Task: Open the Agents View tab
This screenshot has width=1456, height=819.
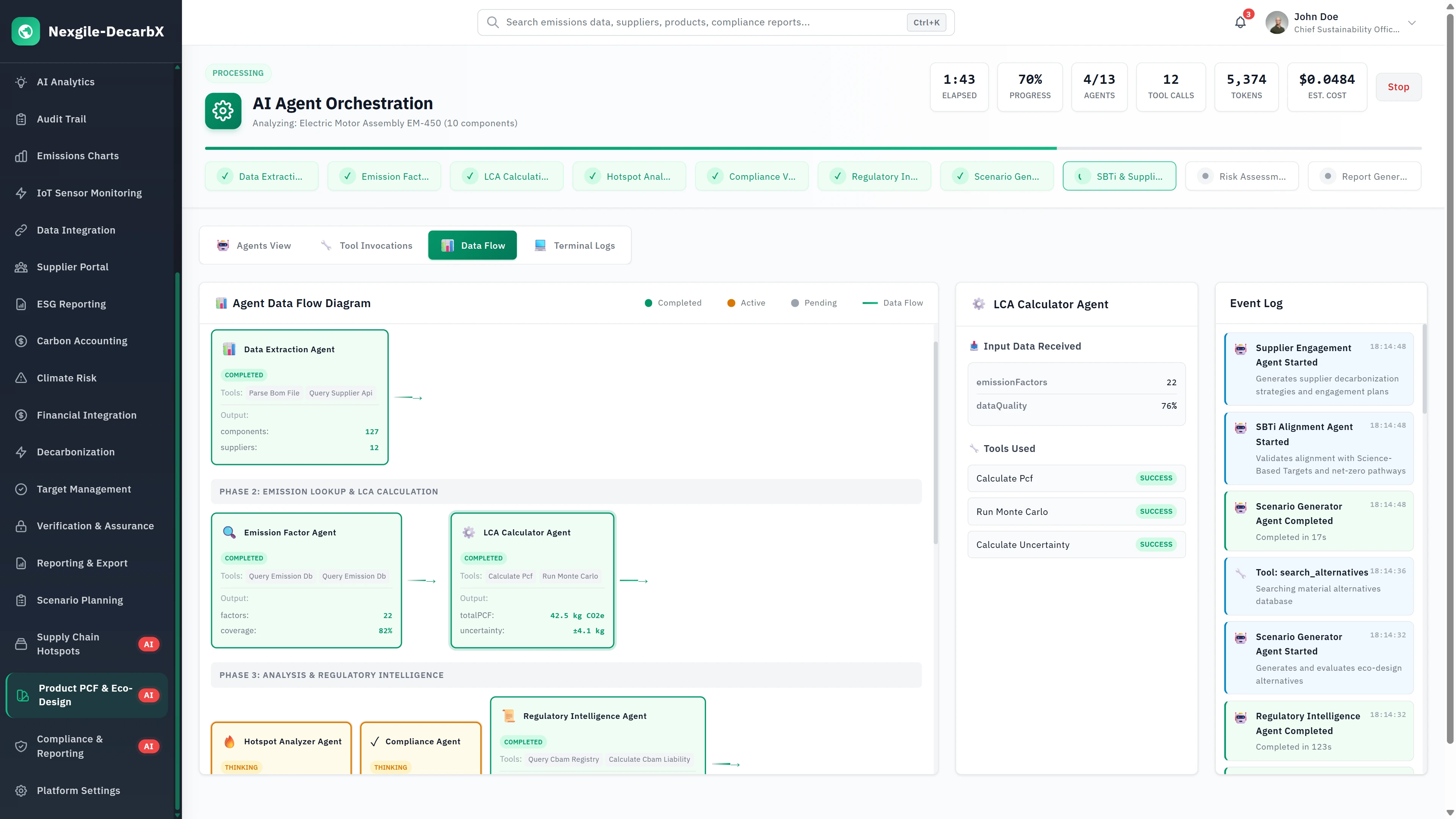Action: [254, 245]
